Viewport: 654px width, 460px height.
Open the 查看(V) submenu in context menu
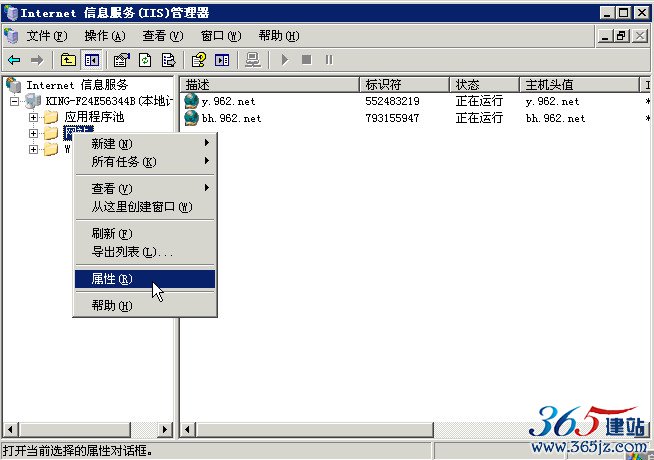pyautogui.click(x=145, y=189)
